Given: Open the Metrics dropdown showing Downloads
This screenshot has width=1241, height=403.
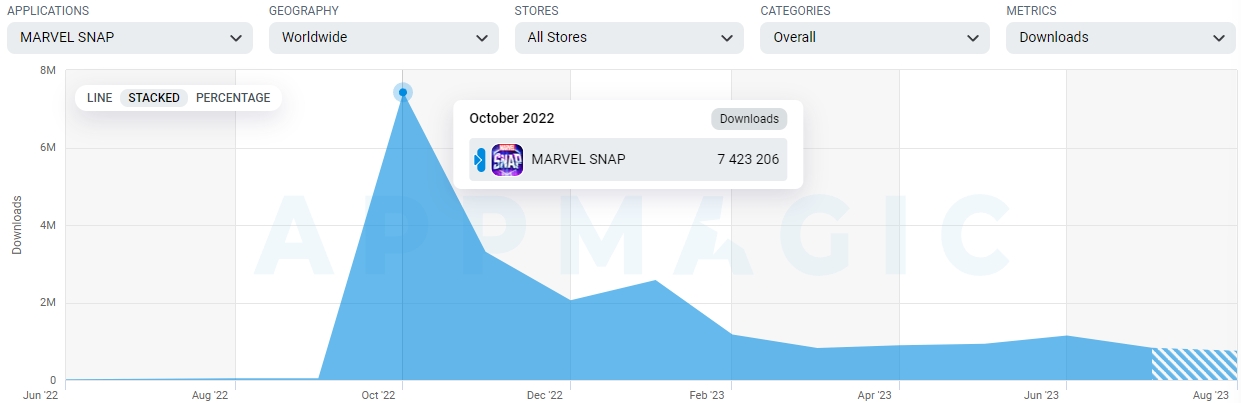Looking at the screenshot, I should [x=1120, y=38].
